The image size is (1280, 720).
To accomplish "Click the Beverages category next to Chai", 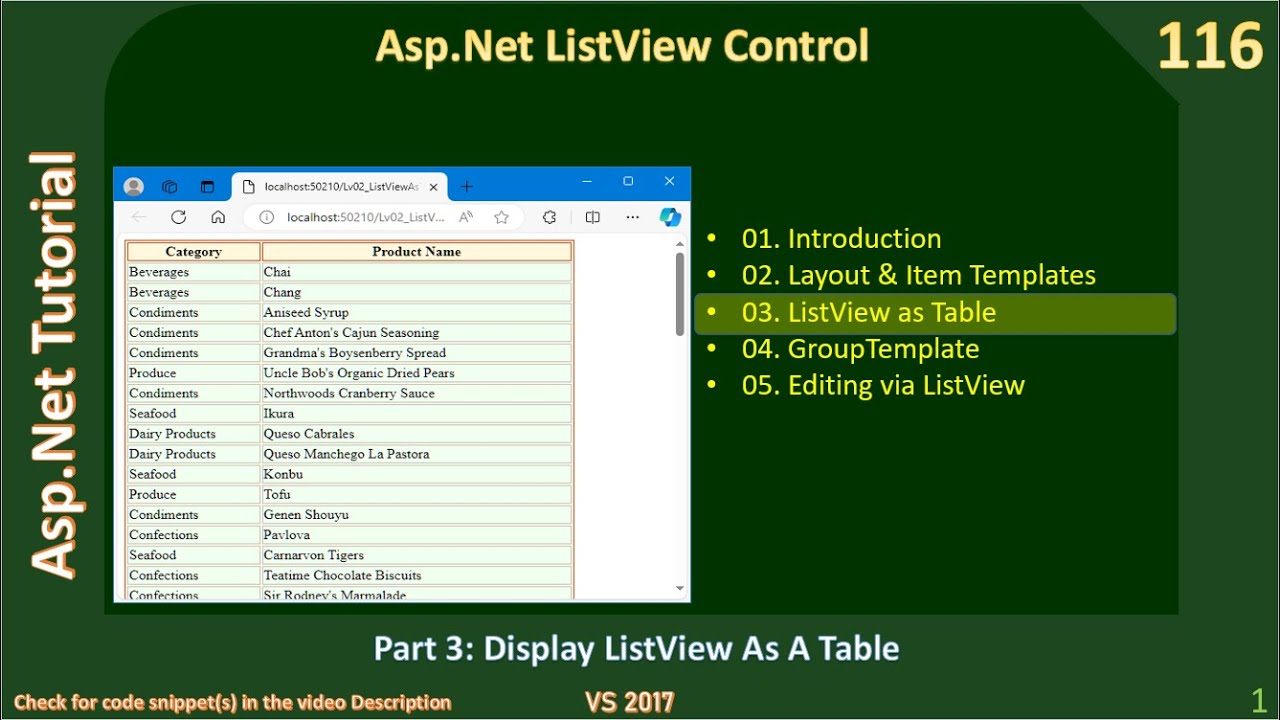I will 194,272.
